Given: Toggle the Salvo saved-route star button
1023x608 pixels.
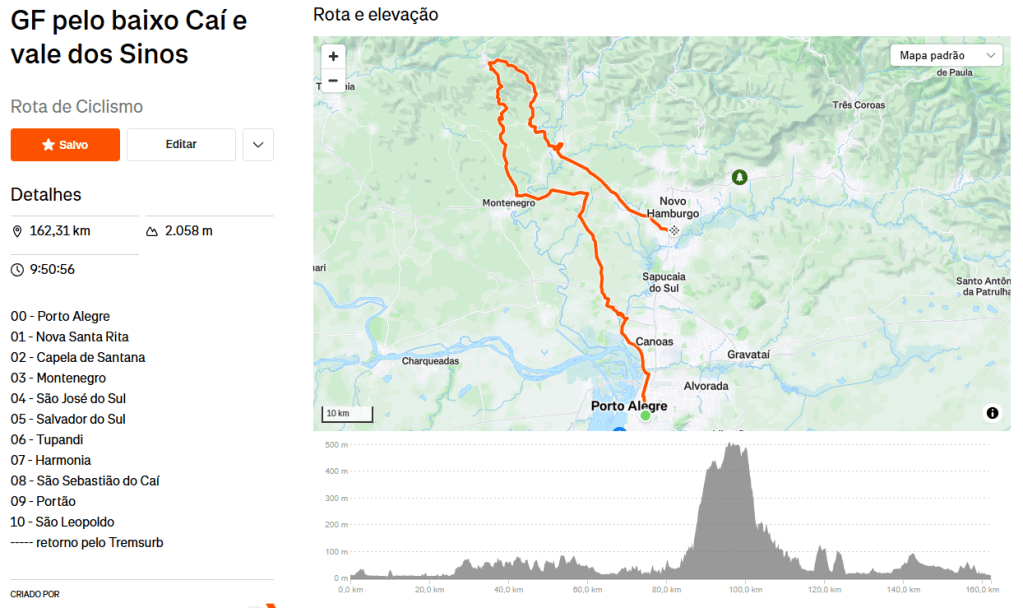Looking at the screenshot, I should pyautogui.click(x=65, y=145).
